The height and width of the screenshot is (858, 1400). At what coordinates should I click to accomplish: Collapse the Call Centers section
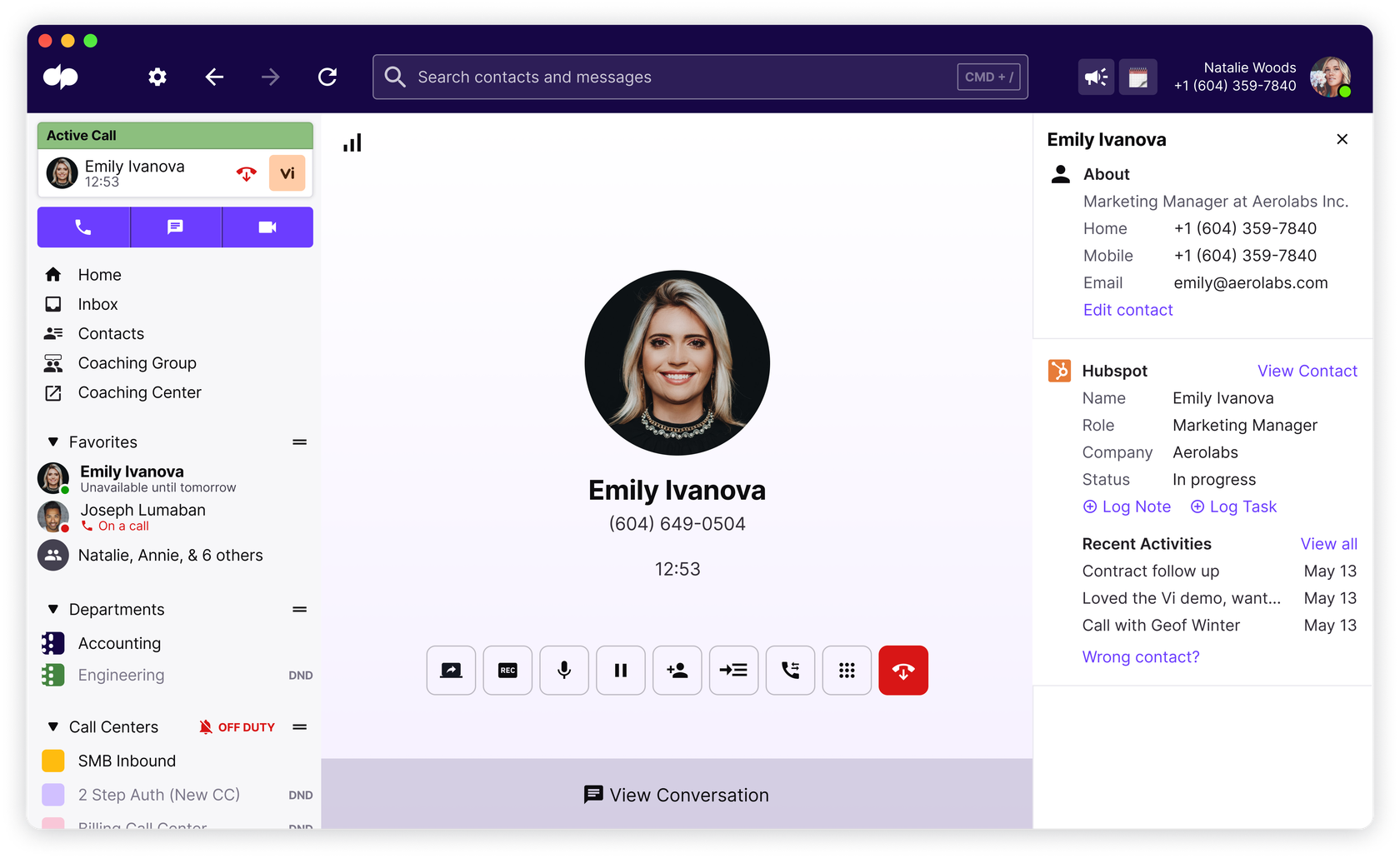tap(53, 727)
